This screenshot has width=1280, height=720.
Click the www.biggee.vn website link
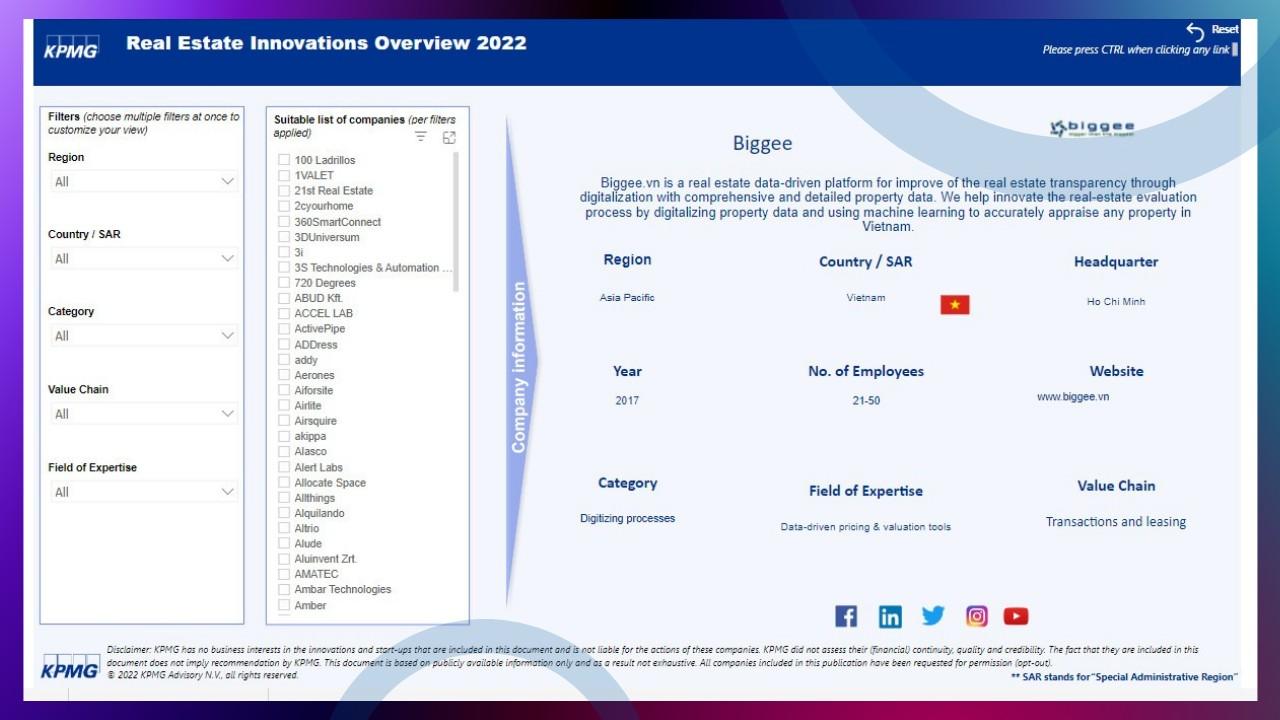click(x=1073, y=397)
